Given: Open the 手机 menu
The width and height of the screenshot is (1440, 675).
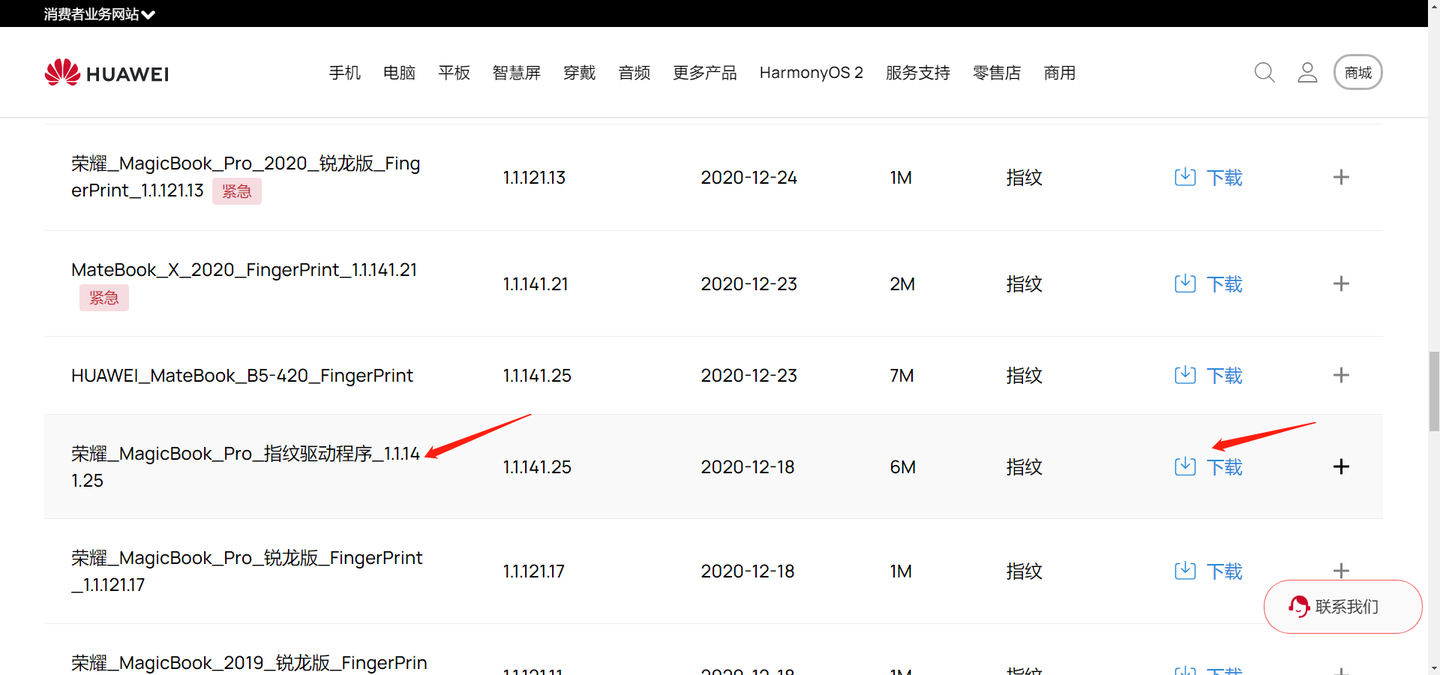Looking at the screenshot, I should point(345,73).
